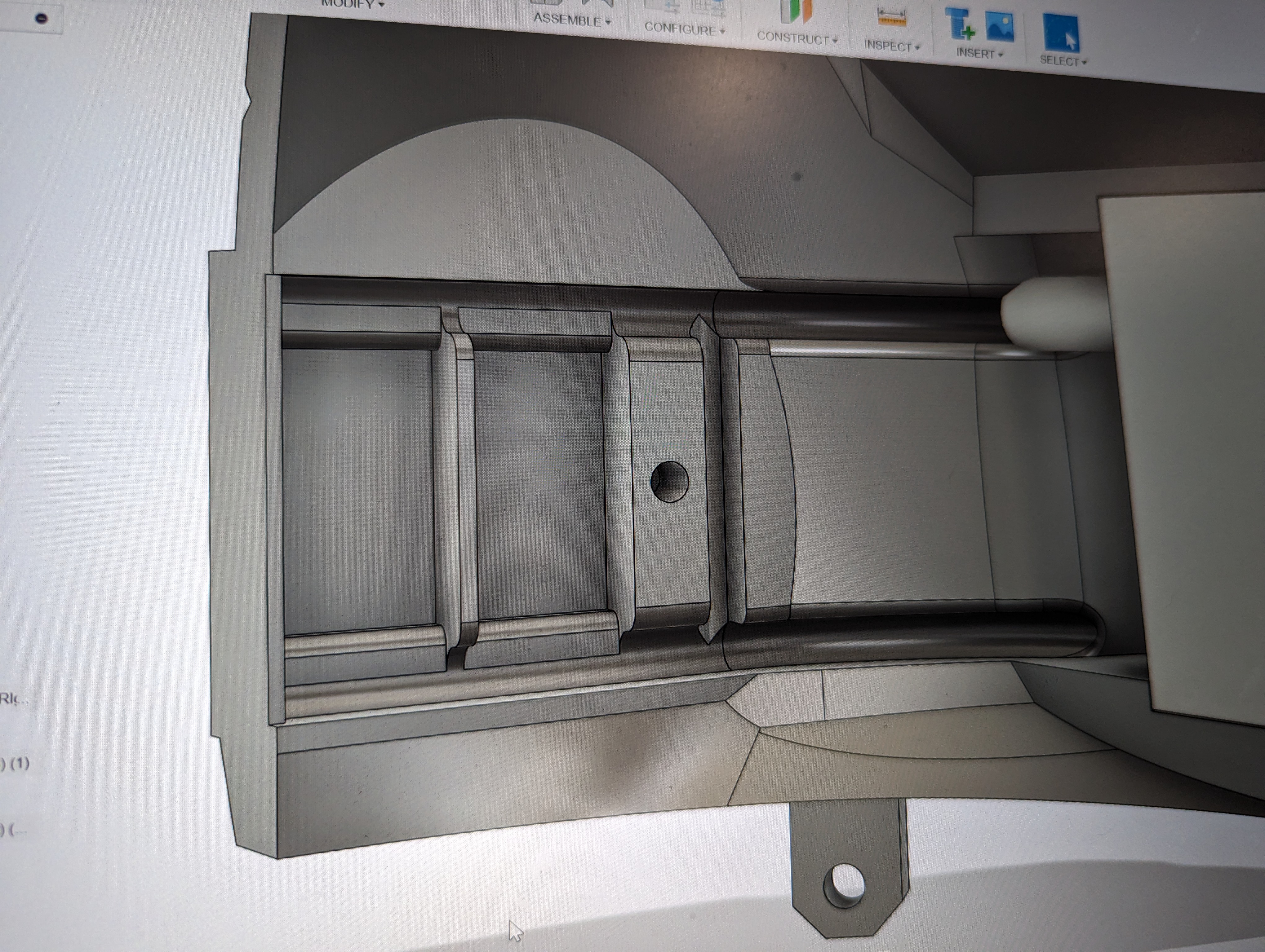This screenshot has width=1265, height=952.
Task: Activate the Select cursor tool icon
Action: [1061, 33]
